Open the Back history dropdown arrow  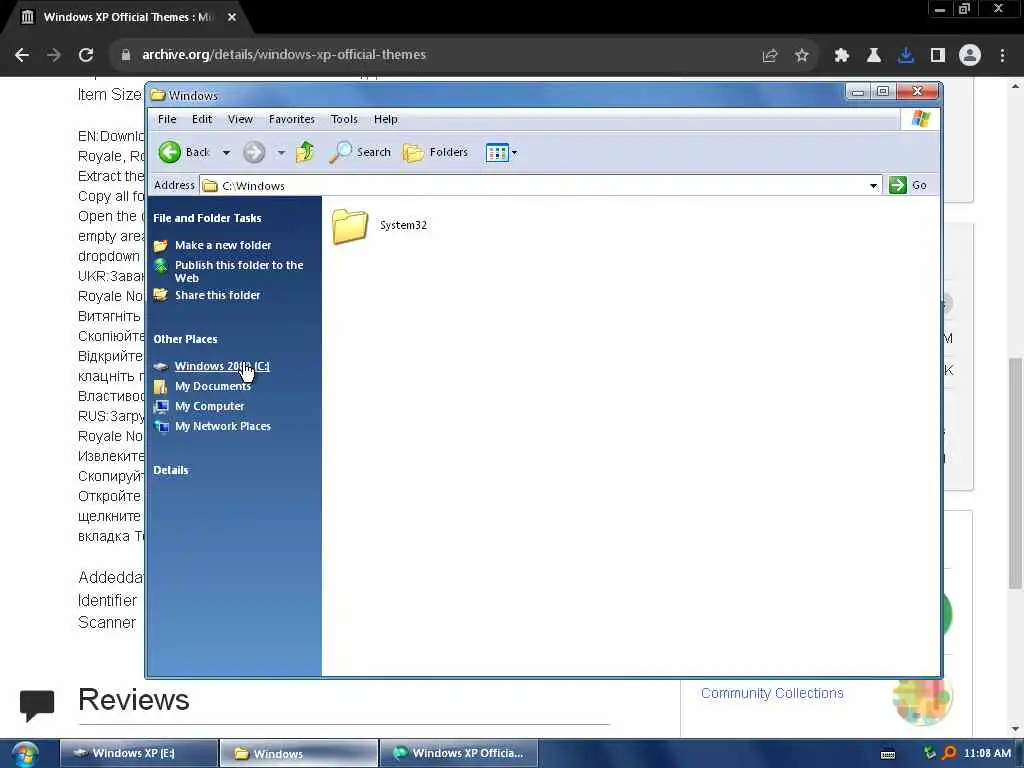(226, 152)
